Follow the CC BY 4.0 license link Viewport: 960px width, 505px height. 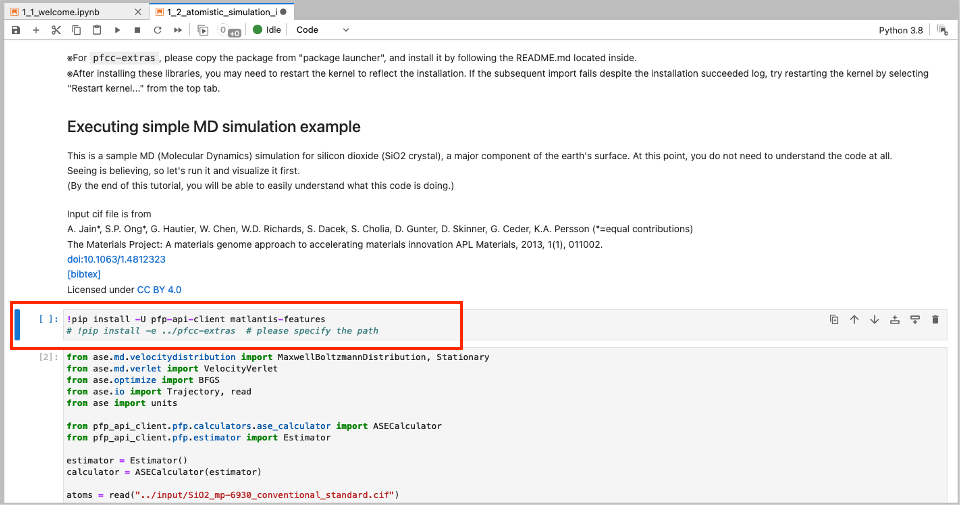pos(159,289)
